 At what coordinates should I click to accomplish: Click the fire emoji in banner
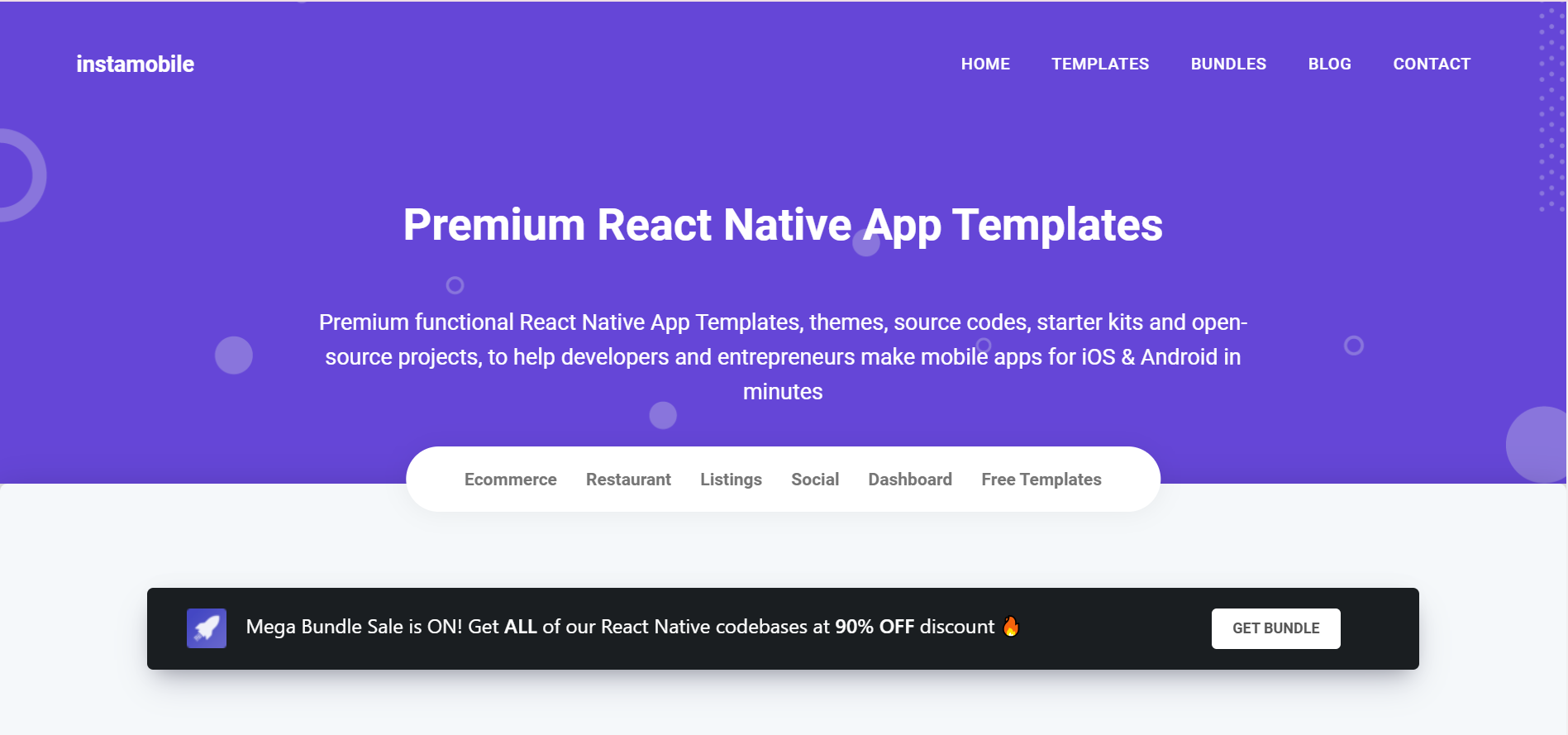(x=1011, y=627)
